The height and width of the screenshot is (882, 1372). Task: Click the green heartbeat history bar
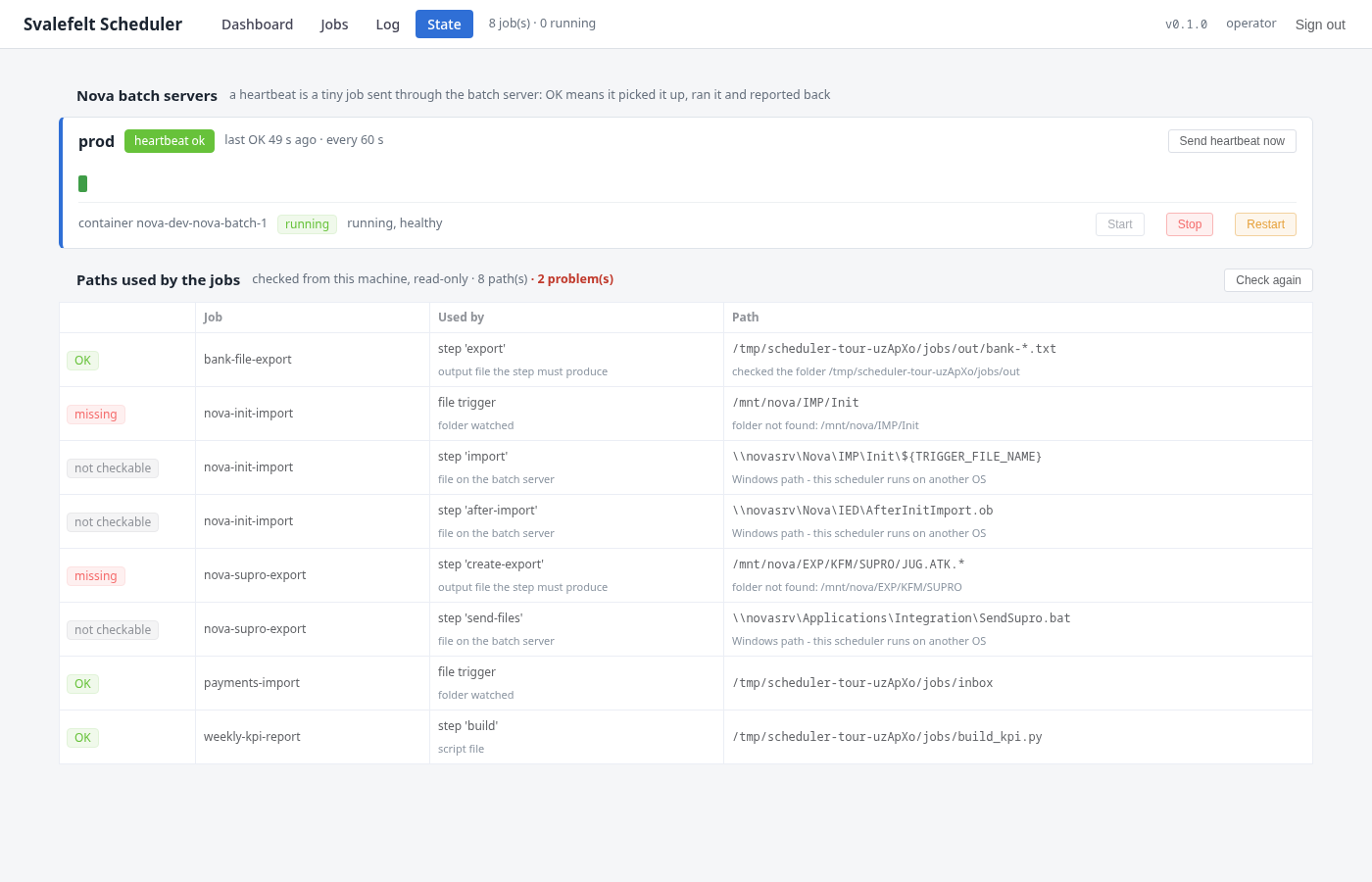click(x=82, y=183)
